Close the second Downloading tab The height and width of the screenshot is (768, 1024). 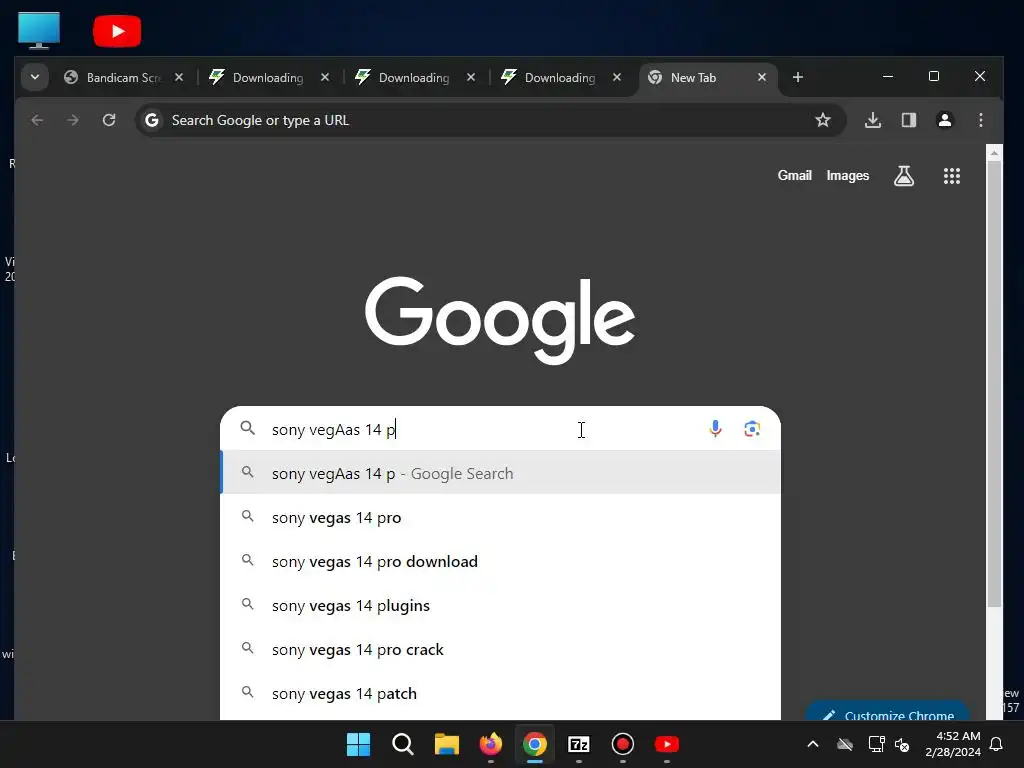coord(471,77)
